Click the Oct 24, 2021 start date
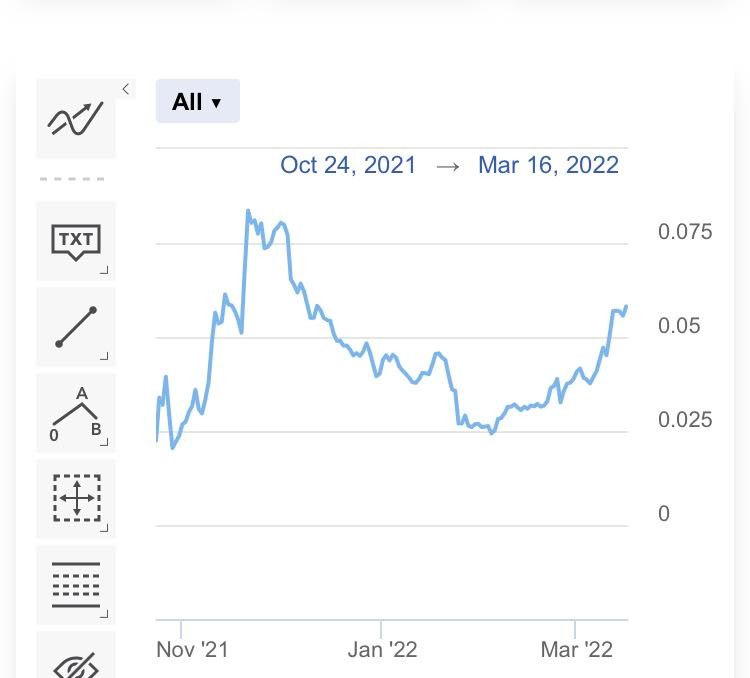 348,165
